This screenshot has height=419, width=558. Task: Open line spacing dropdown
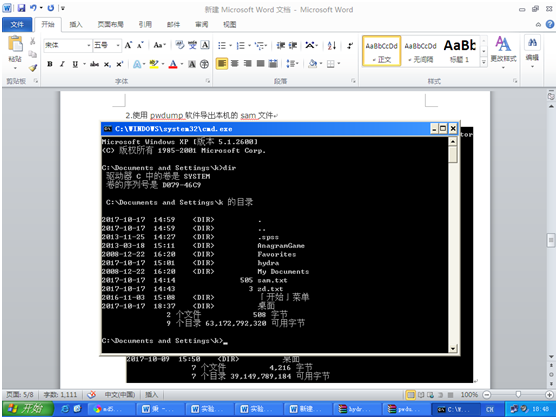click(x=292, y=64)
